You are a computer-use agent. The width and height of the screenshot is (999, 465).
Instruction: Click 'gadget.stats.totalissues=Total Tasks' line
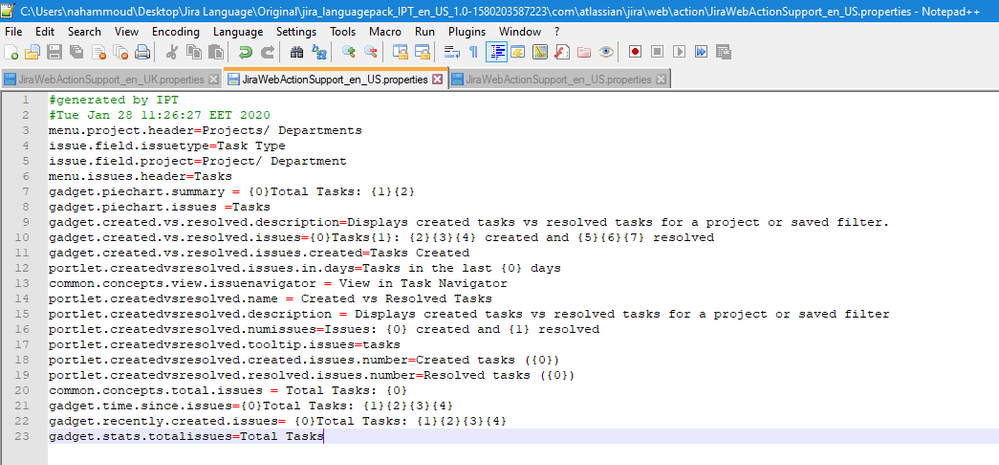[186, 436]
